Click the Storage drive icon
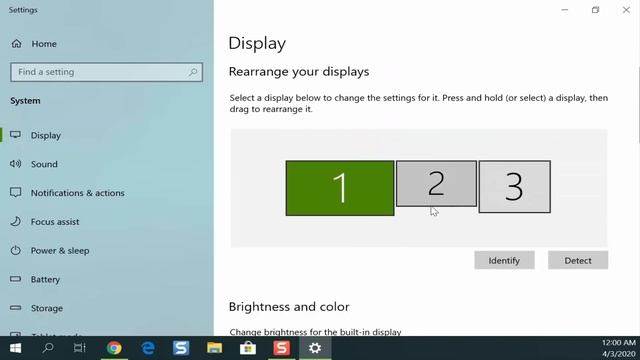Viewport: 640px width, 360px height. click(16, 308)
